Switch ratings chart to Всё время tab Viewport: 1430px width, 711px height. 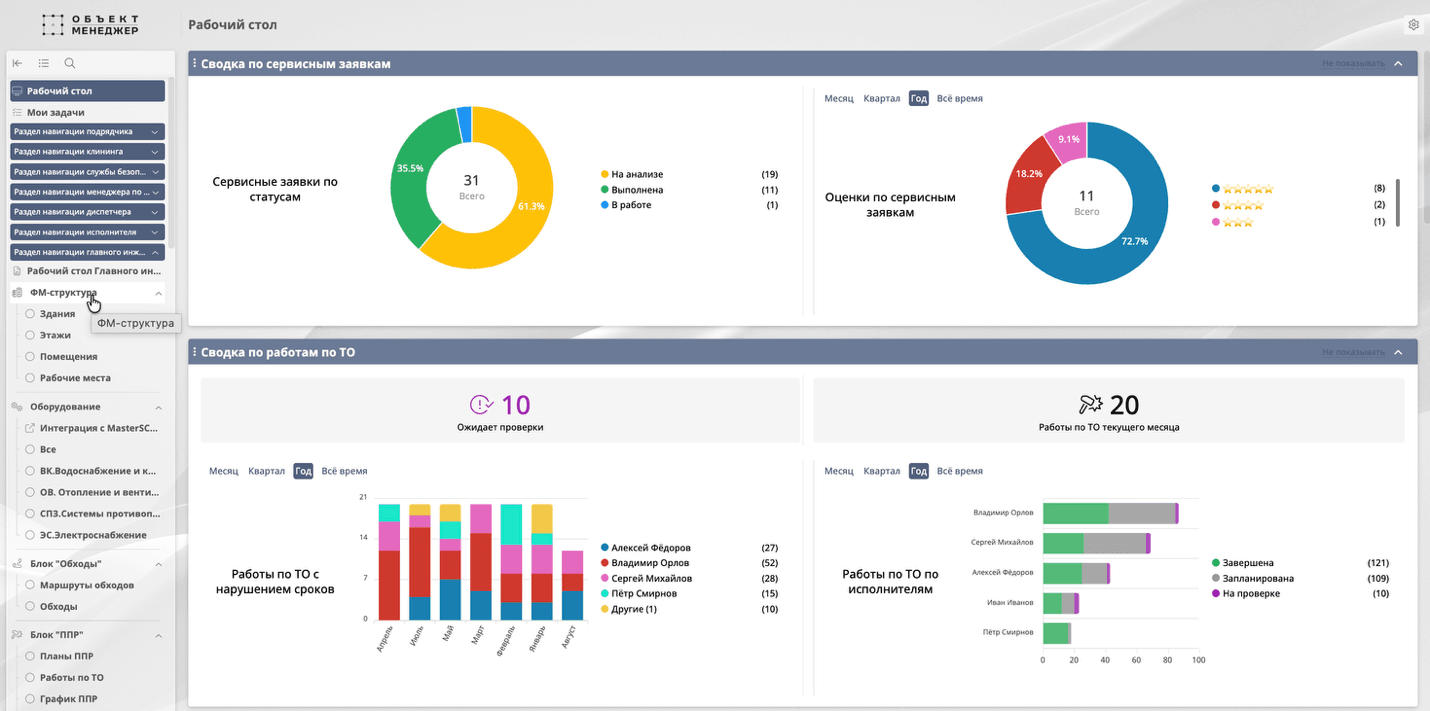[x=960, y=98]
